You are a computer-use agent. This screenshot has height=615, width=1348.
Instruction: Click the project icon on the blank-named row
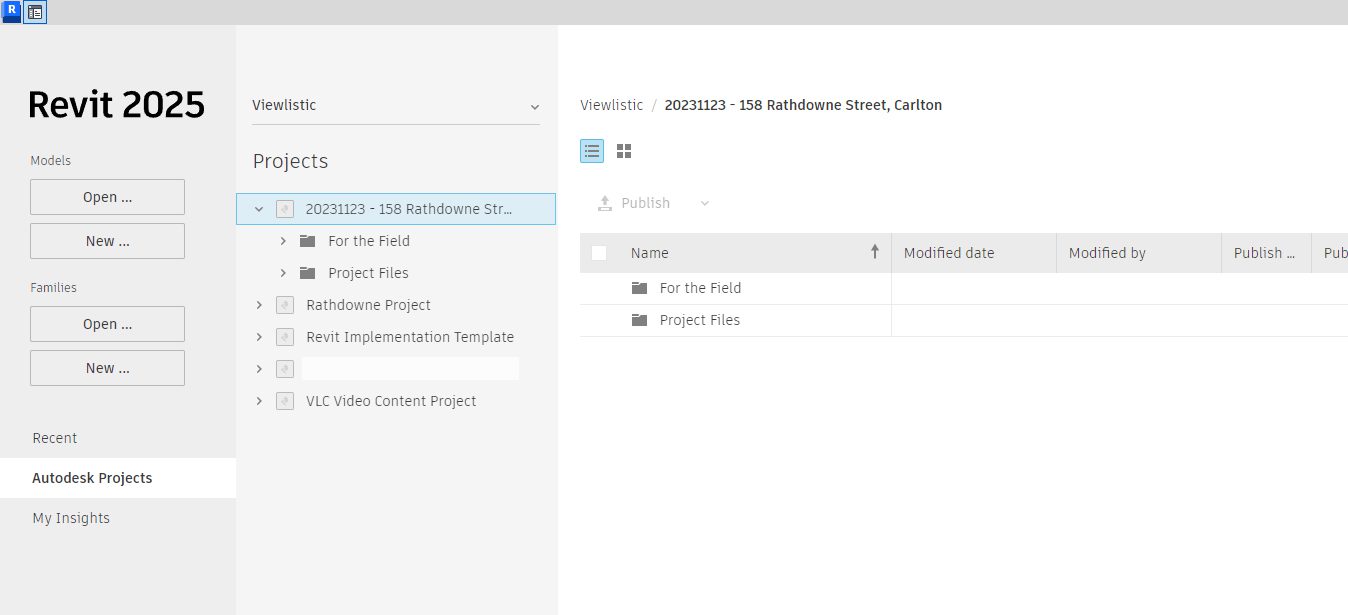[285, 369]
